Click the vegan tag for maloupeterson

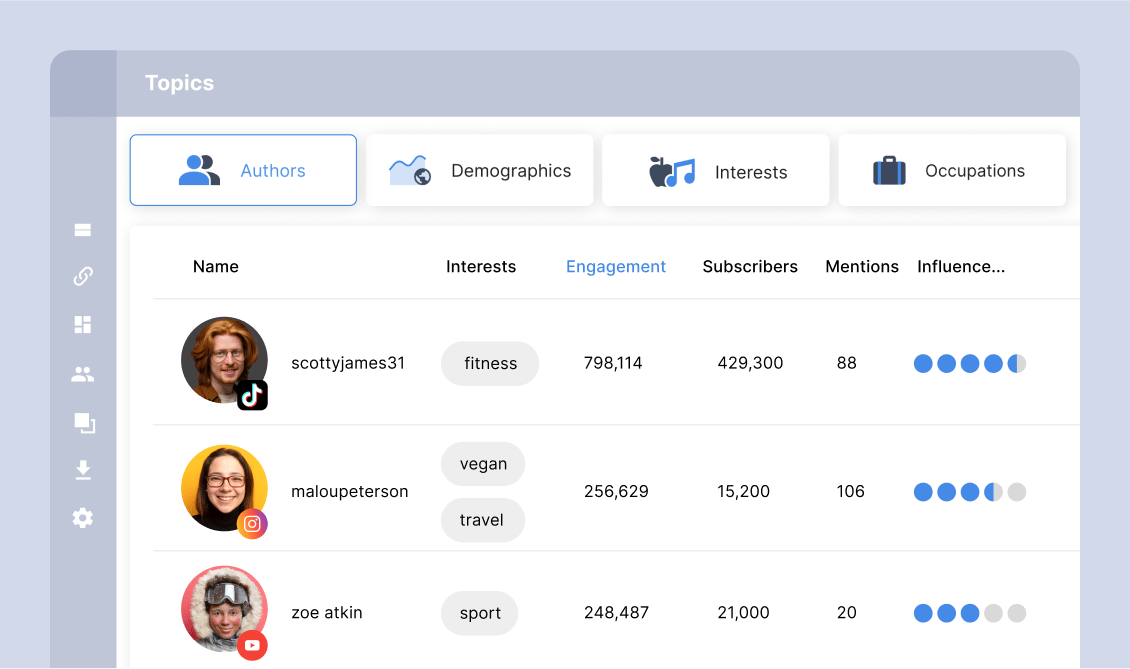pos(483,463)
